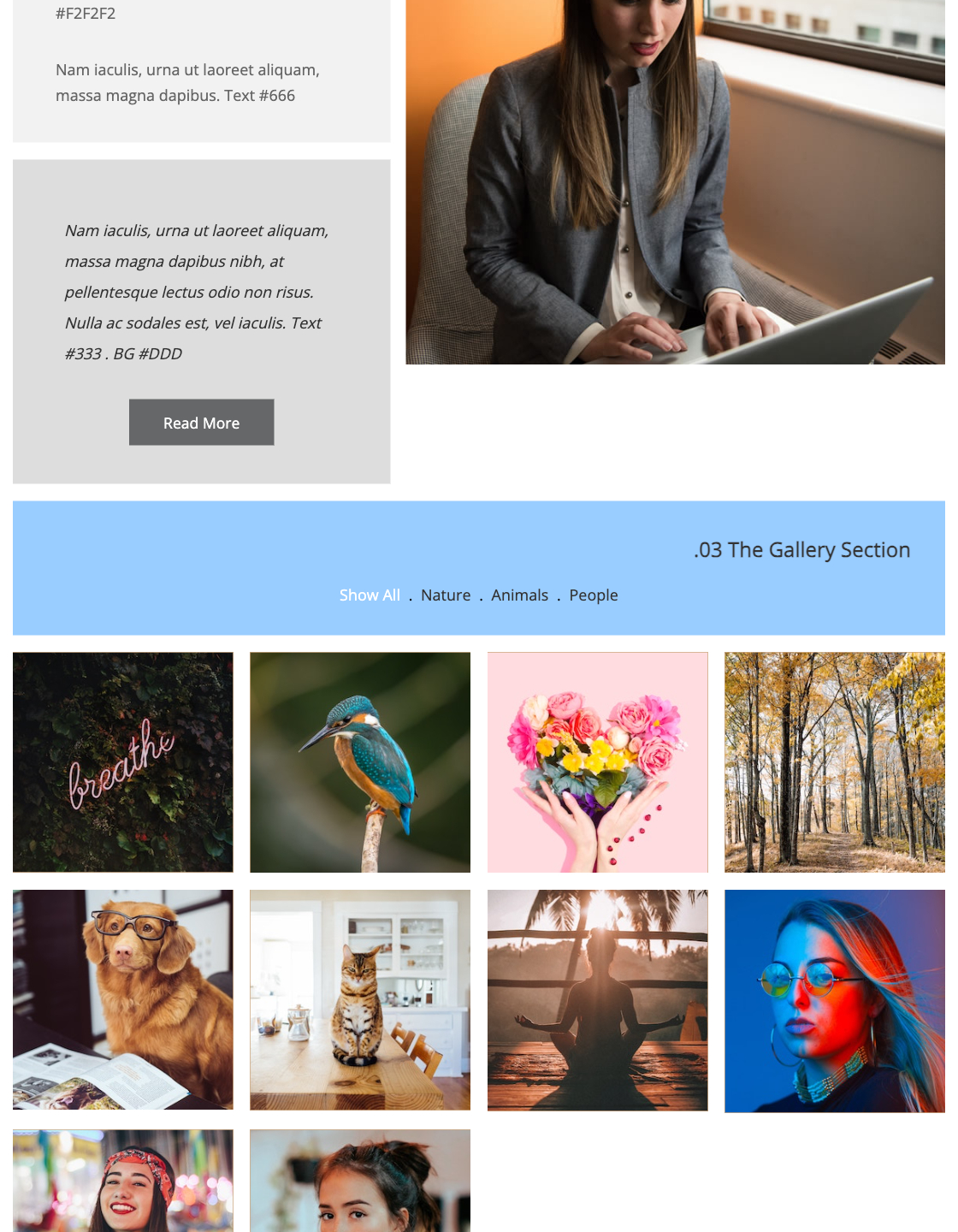Click the .03 The Gallery Section heading
The image size is (958, 1232).
(801, 550)
